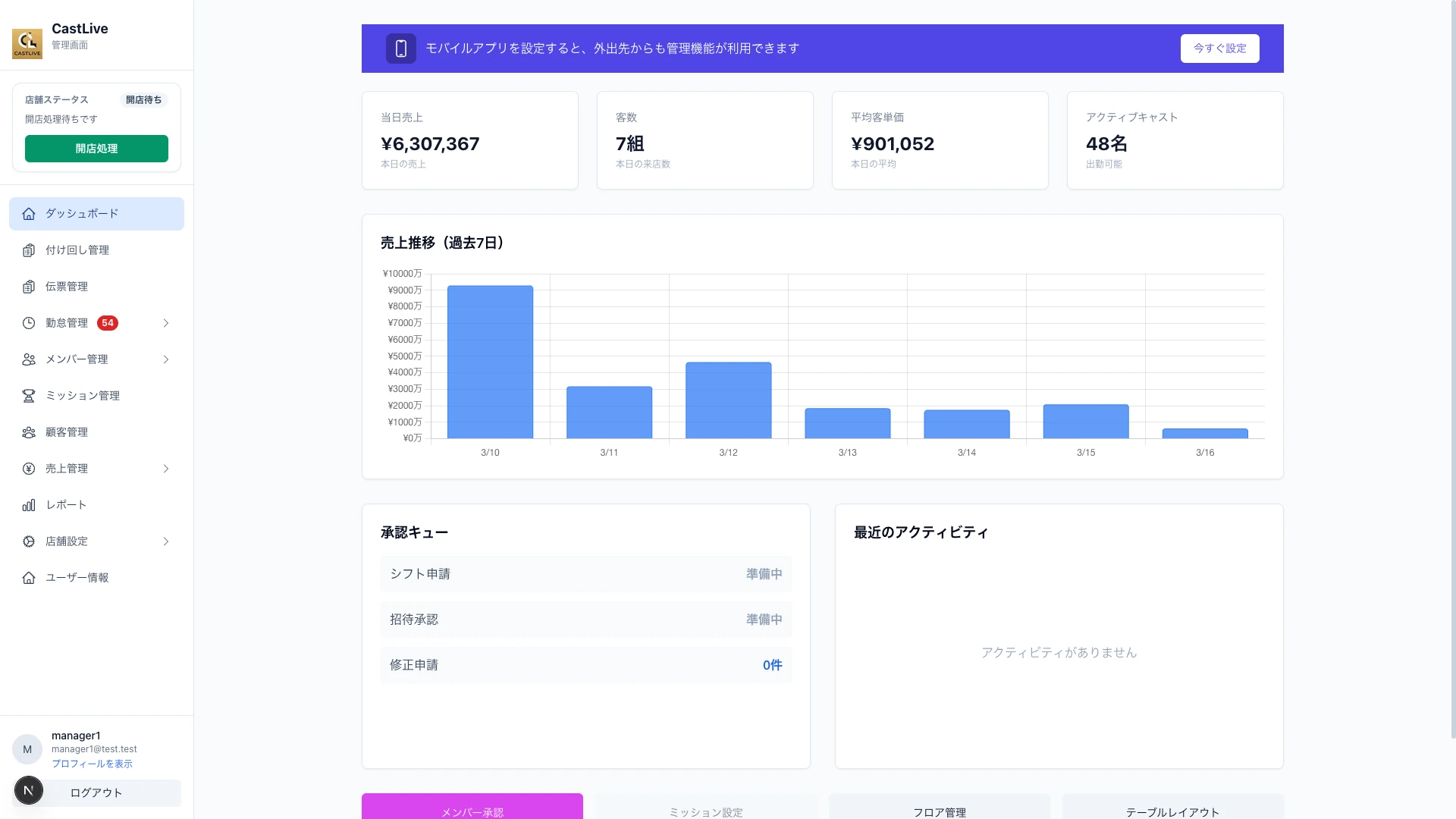Select the メンバー管理 people icon
The width and height of the screenshot is (1456, 819).
click(x=28, y=359)
